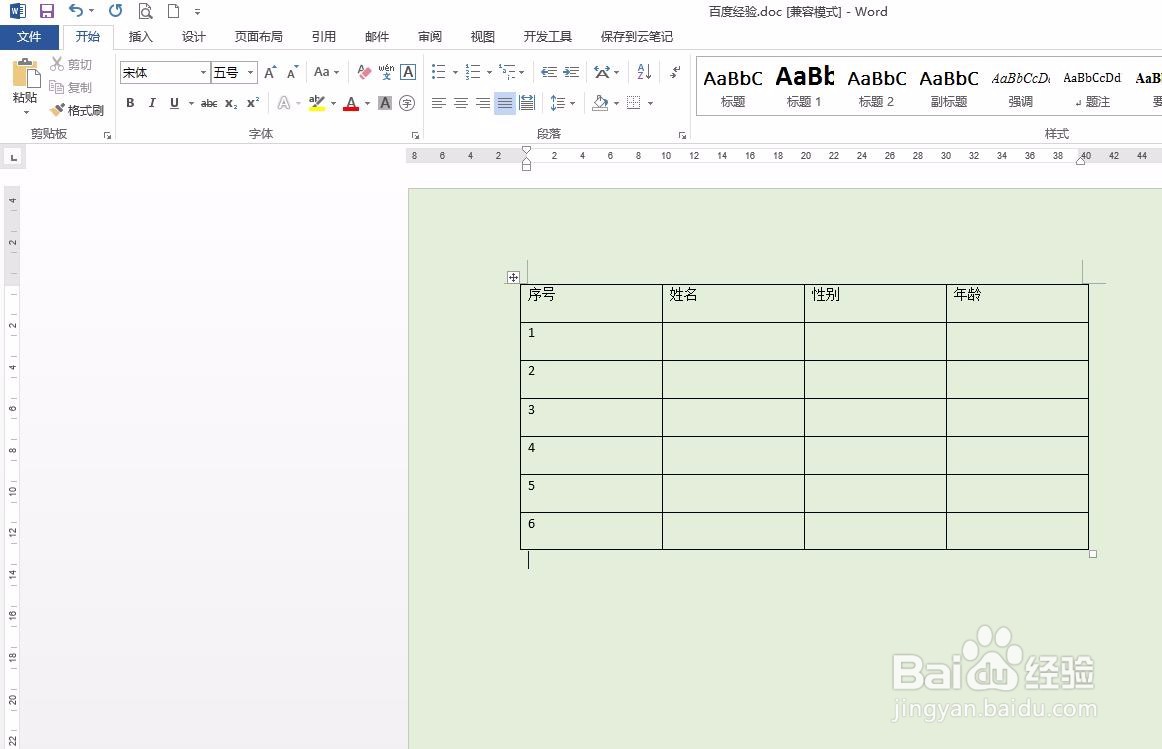This screenshot has width=1162, height=749.
Task: Align text left
Action: pyautogui.click(x=439, y=103)
